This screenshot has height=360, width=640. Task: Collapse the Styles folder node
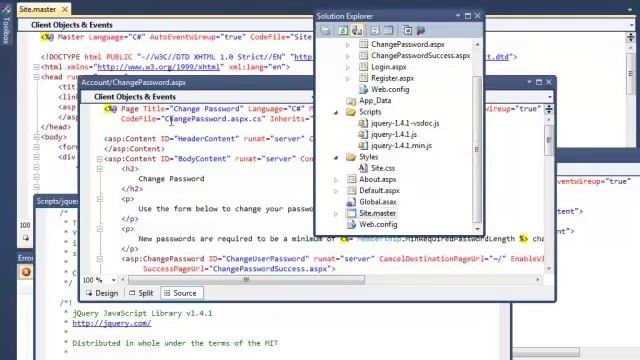coord(336,157)
